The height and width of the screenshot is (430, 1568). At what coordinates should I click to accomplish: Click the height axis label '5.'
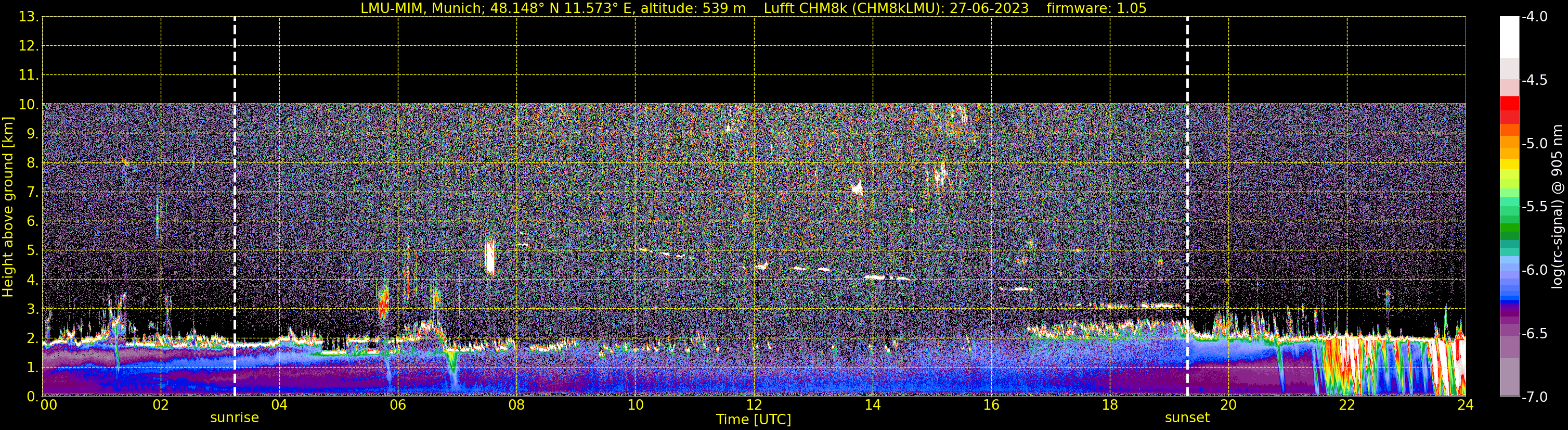pyautogui.click(x=32, y=251)
